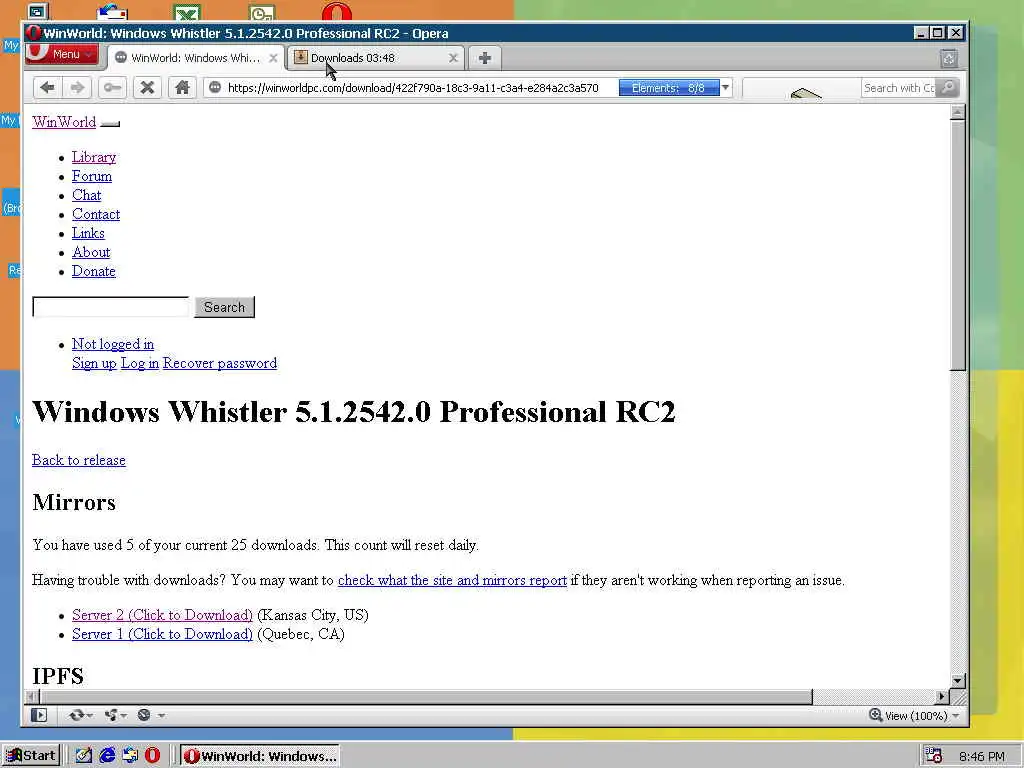Launch Opera from quick launch bar
This screenshot has height=768, width=1024.
click(x=152, y=756)
